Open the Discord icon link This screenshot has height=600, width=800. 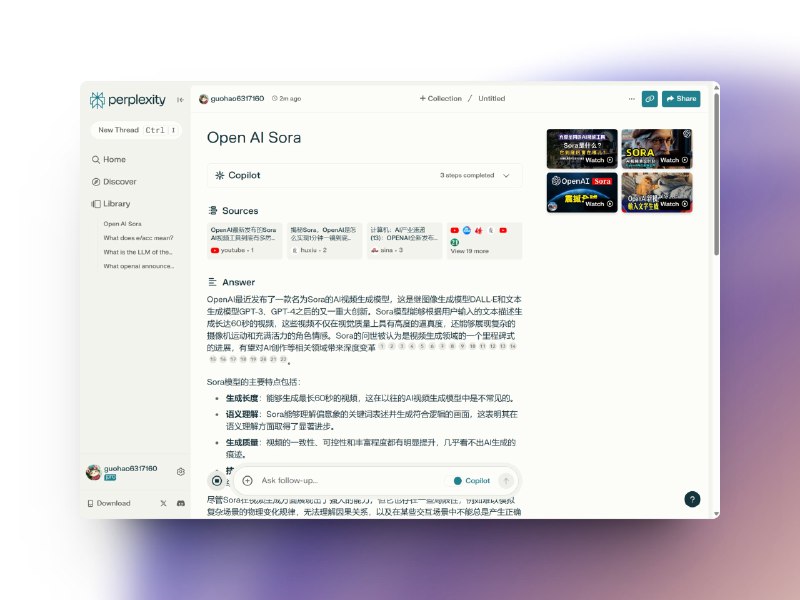(x=181, y=503)
